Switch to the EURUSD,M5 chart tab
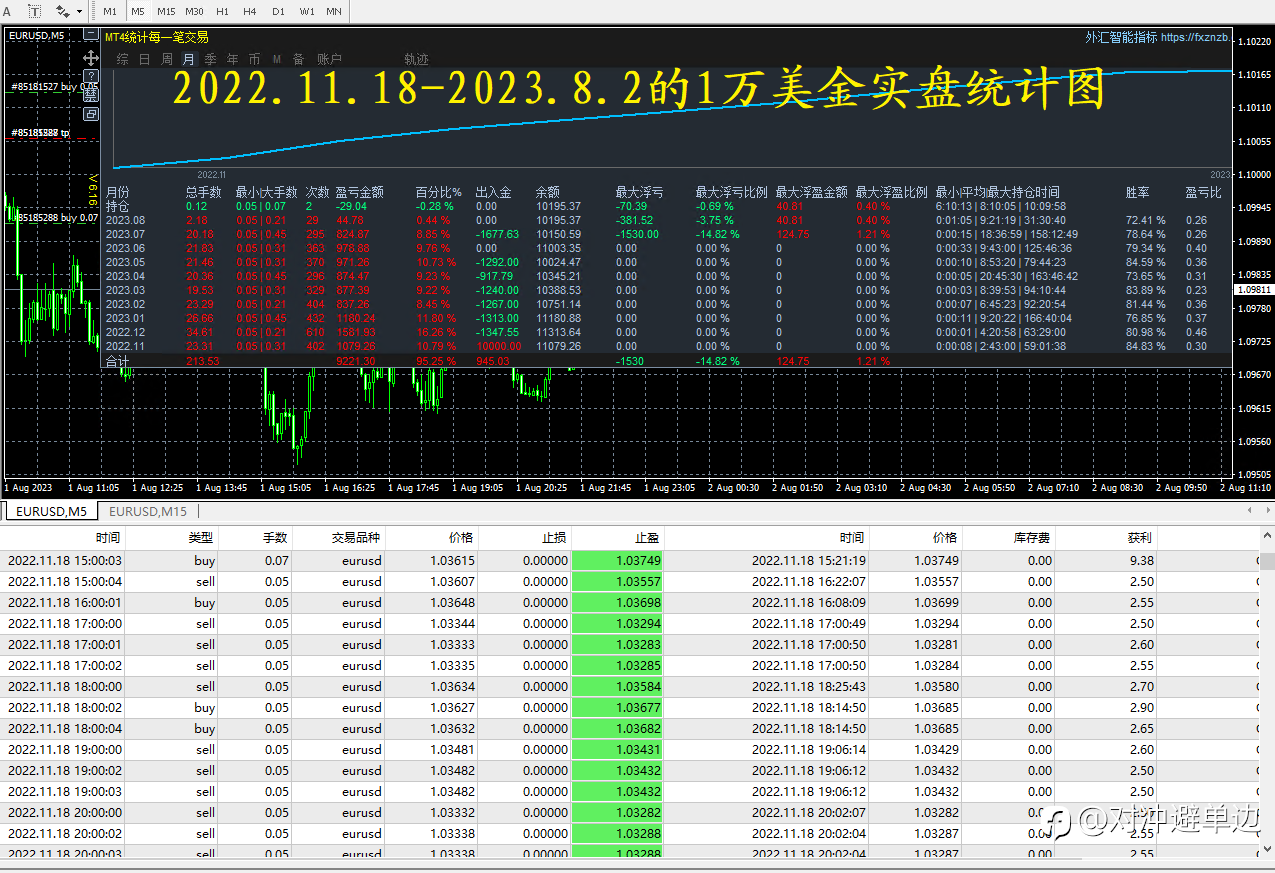The width and height of the screenshot is (1275, 873). (50, 511)
